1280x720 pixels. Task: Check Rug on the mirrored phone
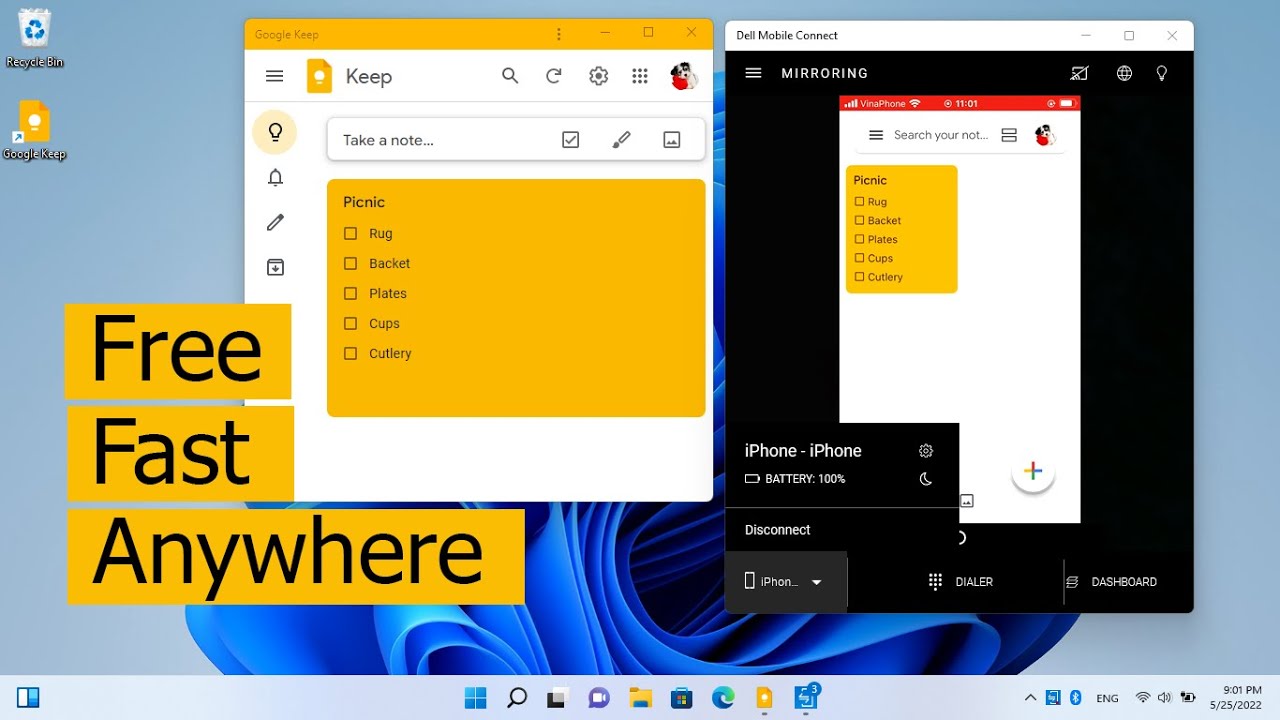tap(859, 202)
